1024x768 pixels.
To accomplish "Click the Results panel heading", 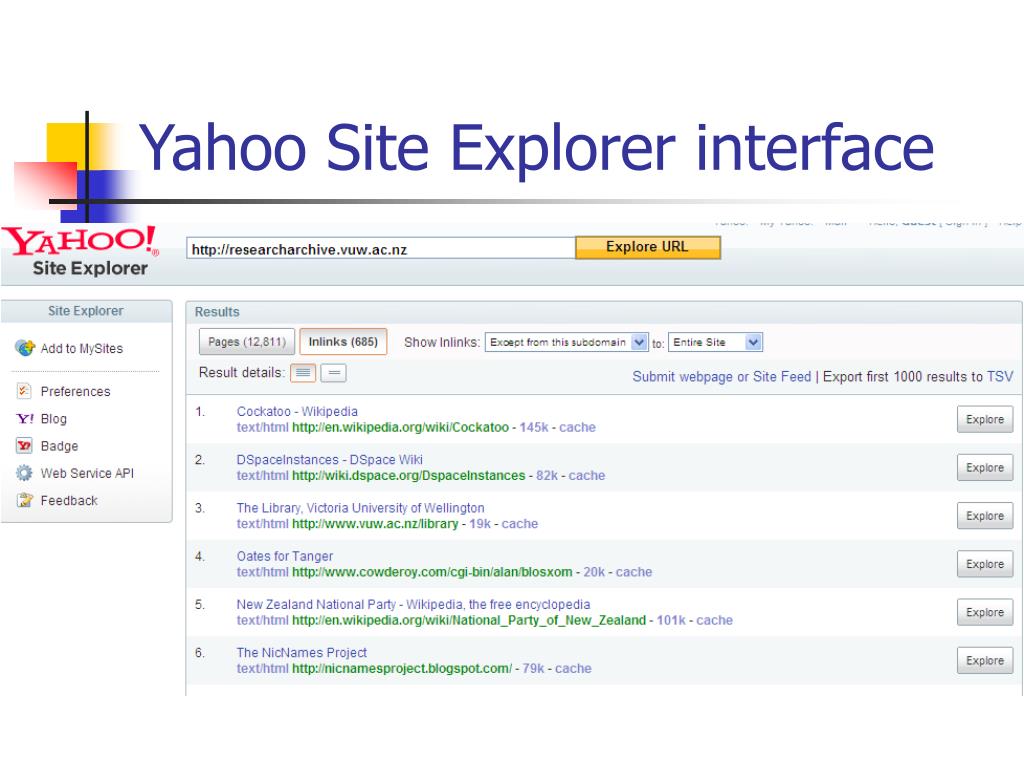I will 217,312.
